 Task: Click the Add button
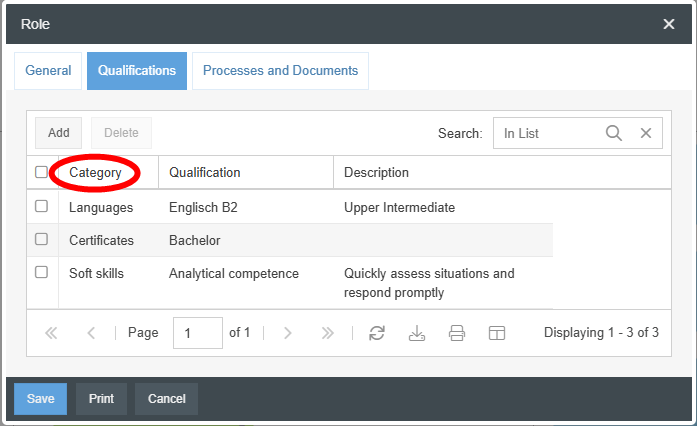click(59, 133)
